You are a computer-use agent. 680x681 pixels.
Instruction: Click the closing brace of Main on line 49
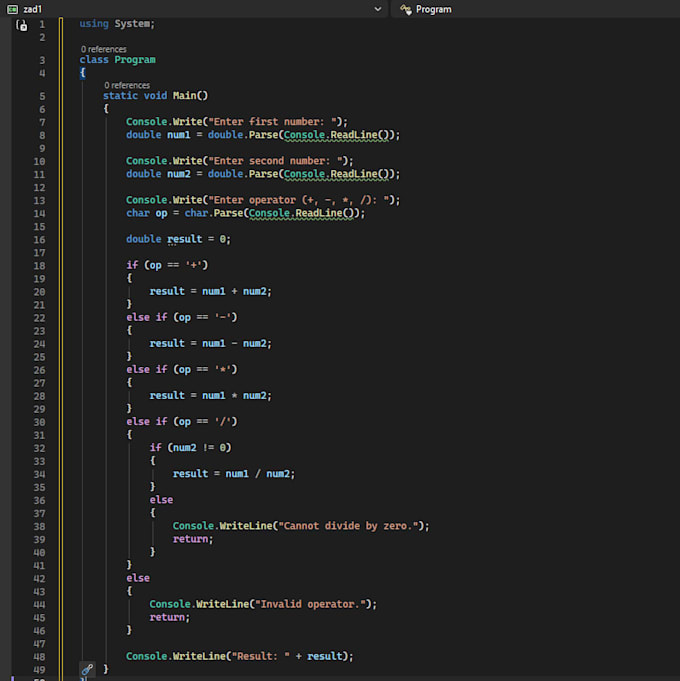coord(106,669)
